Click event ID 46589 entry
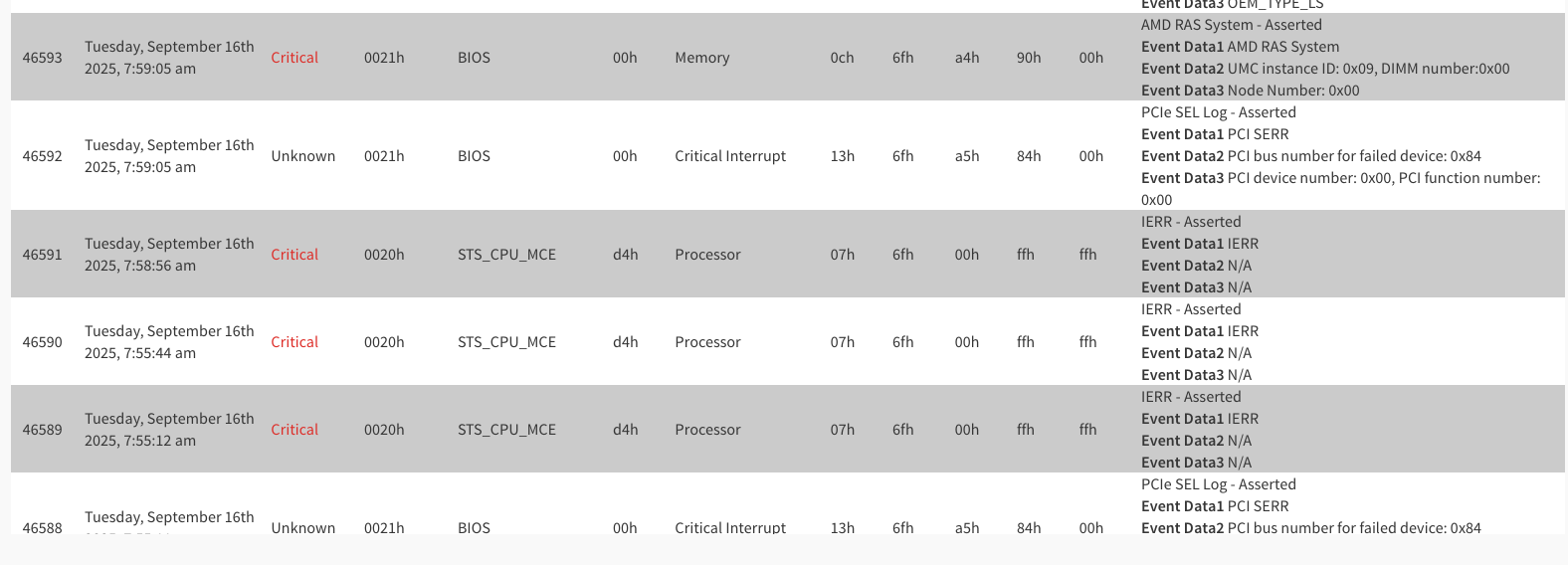The width and height of the screenshot is (1568, 565). click(x=42, y=430)
